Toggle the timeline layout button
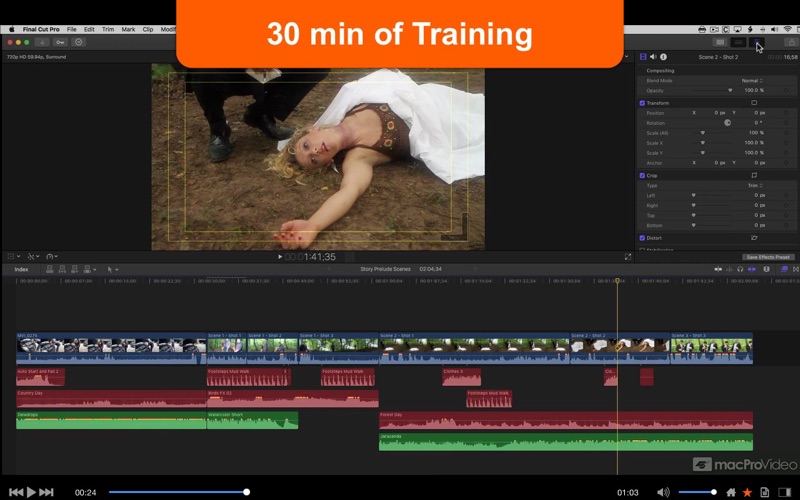 (738, 42)
